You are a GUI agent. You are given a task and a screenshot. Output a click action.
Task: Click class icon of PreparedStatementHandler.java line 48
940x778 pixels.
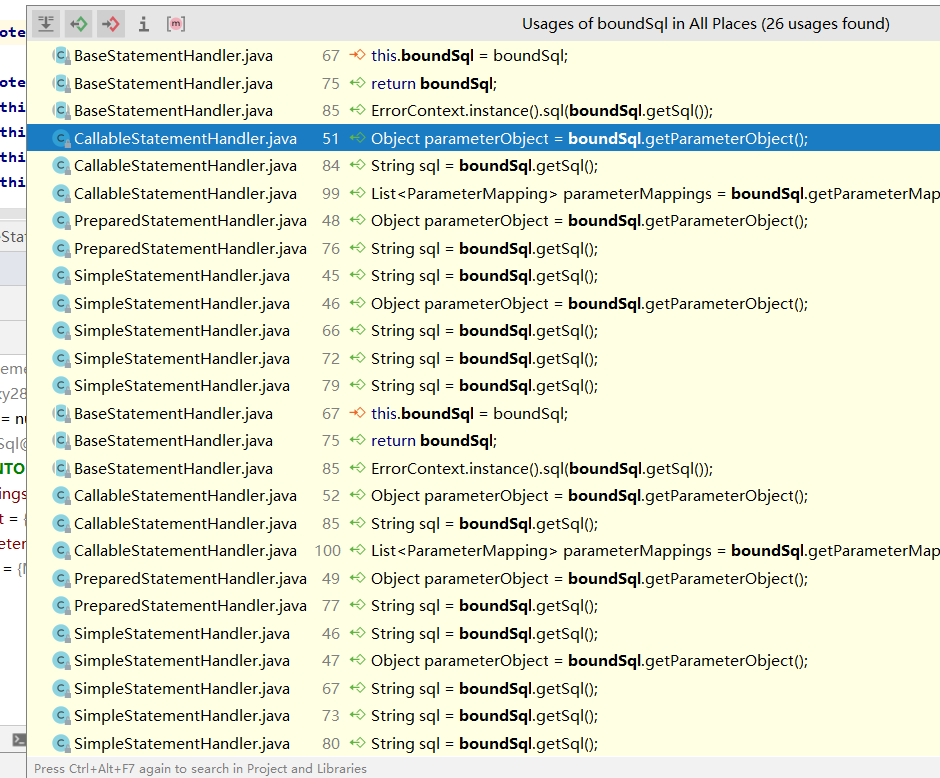[x=61, y=221]
